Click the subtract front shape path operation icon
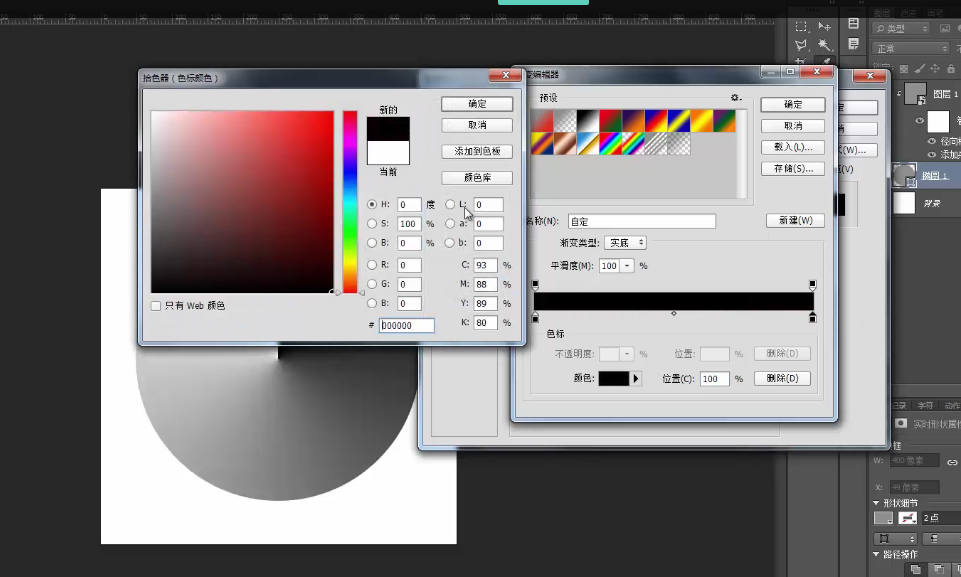 tap(938, 570)
